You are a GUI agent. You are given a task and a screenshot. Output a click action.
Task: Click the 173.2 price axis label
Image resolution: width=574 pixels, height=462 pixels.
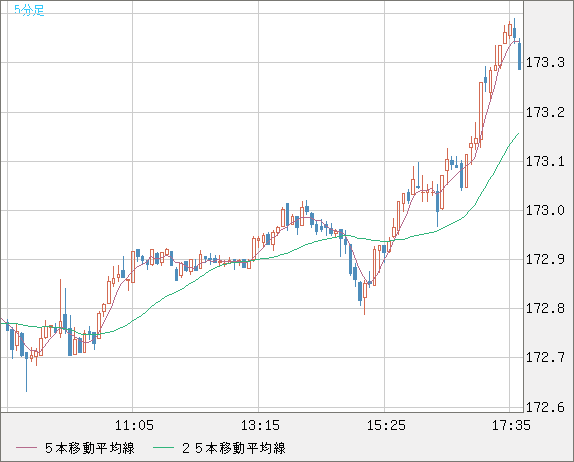545,112
